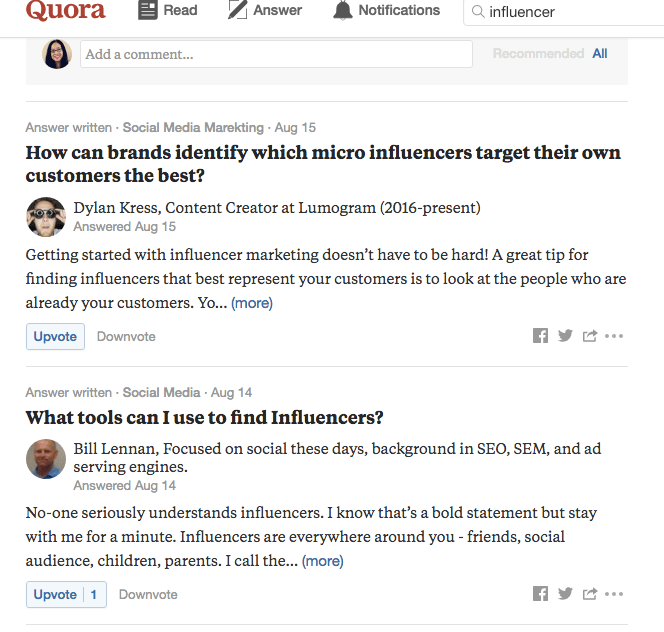Open Notifications from the top bar
664x632 pixels.
386,10
